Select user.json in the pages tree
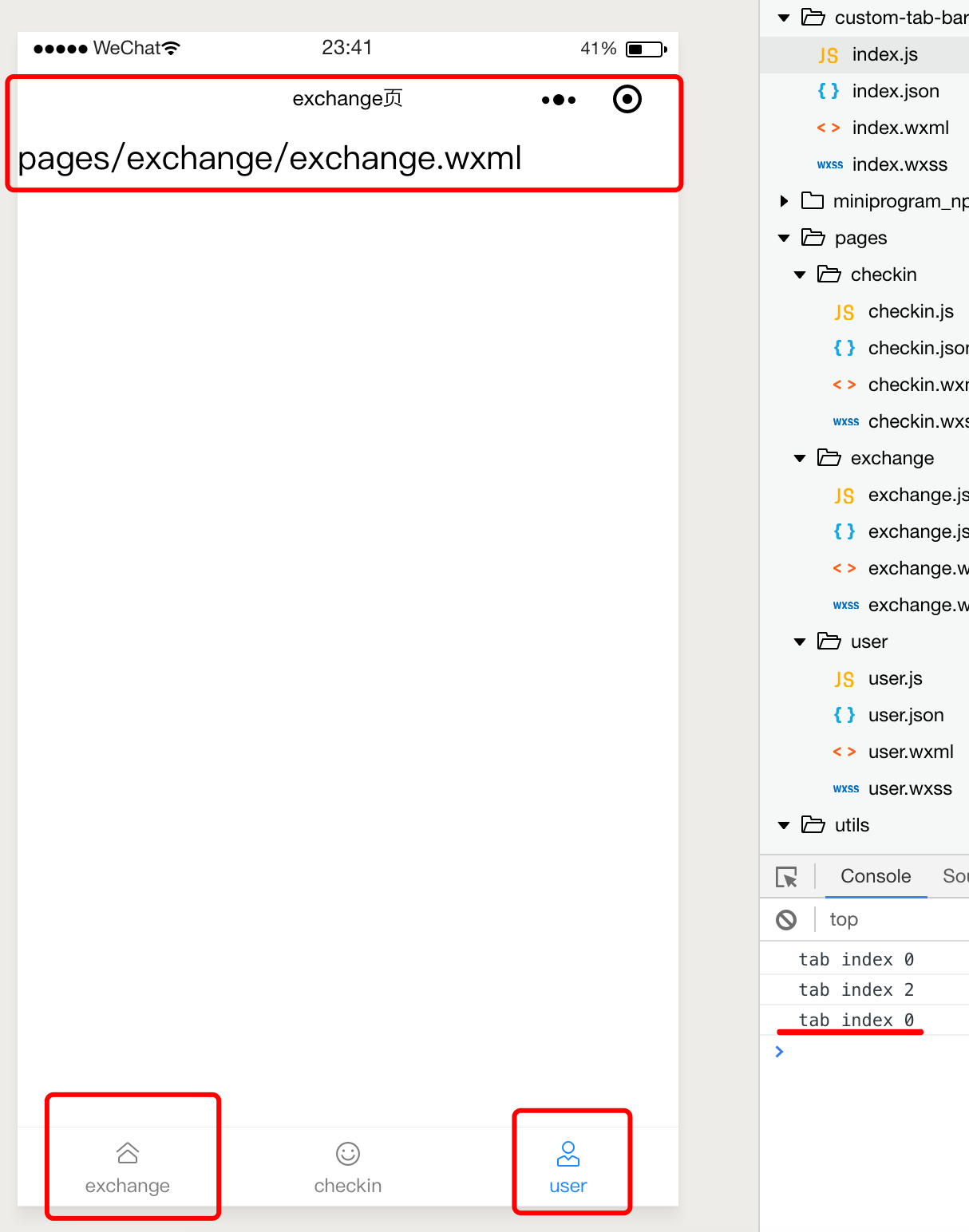Image resolution: width=969 pixels, height=1232 pixels. [906, 715]
